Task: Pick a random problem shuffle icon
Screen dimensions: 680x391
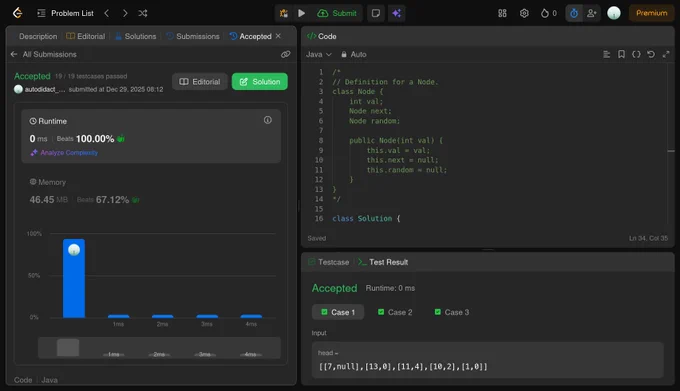Action: (143, 13)
